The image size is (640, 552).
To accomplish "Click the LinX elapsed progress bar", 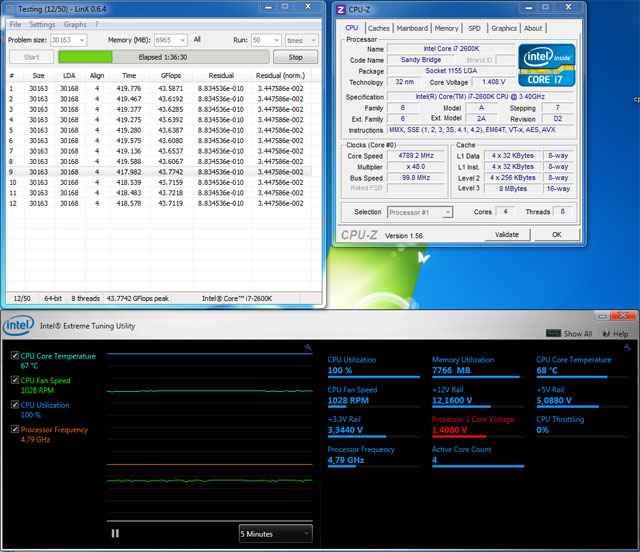I will pyautogui.click(x=164, y=57).
